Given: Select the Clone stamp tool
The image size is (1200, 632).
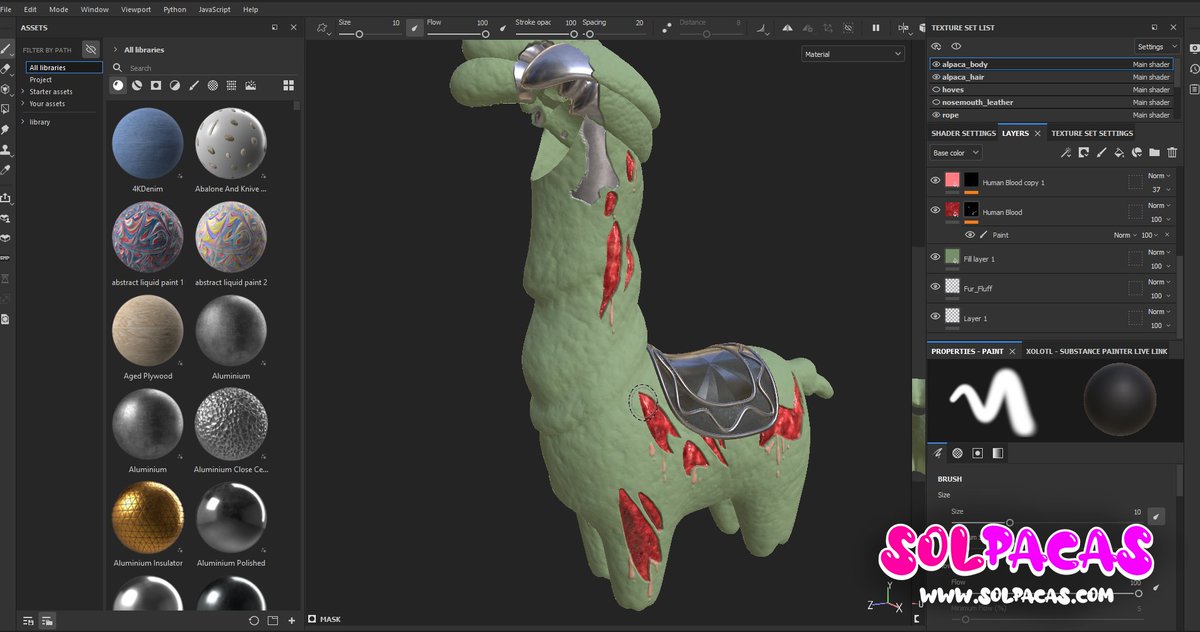Looking at the screenshot, I should click(6, 150).
